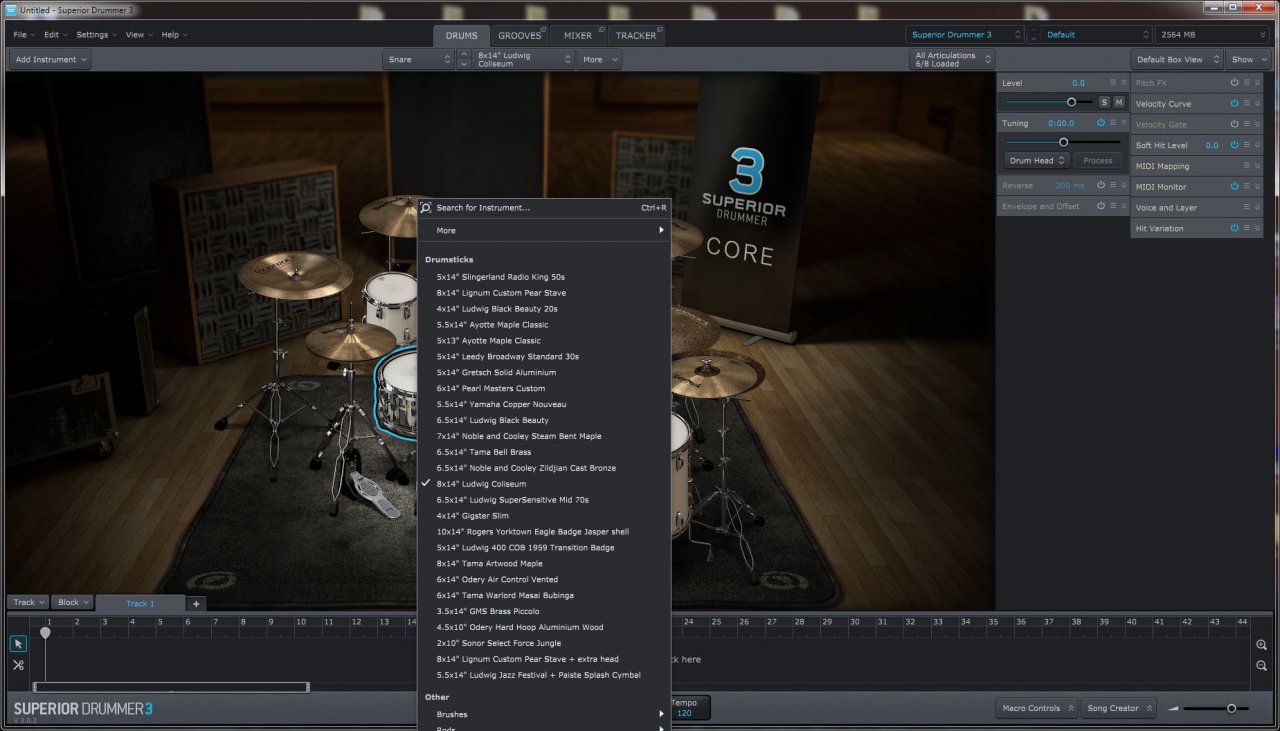Image resolution: width=1280 pixels, height=731 pixels.
Task: Select the arrow pointer tool in track editor
Action: 18,644
